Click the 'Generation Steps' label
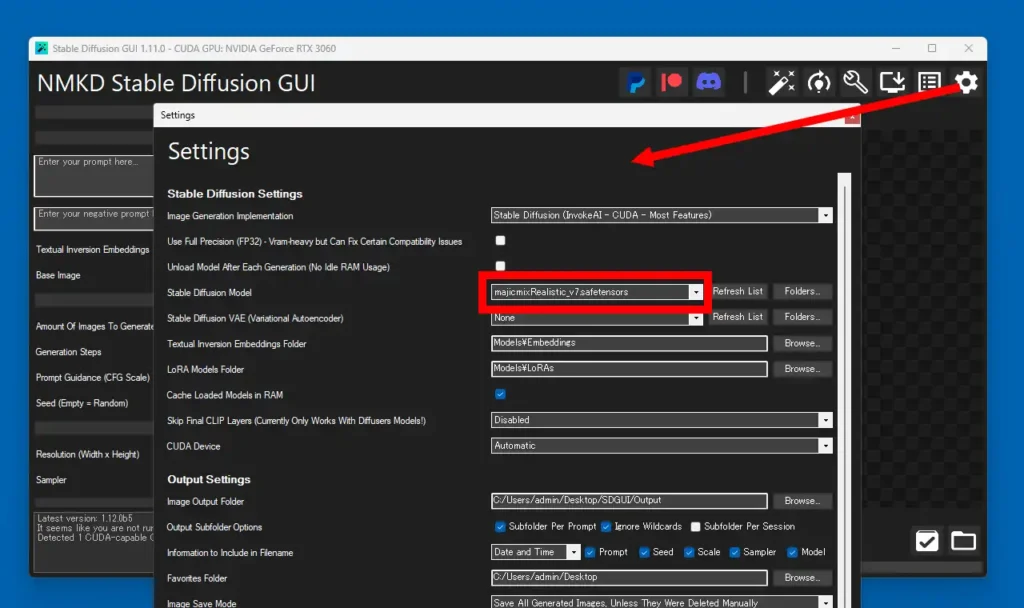The height and width of the screenshot is (608, 1024). coord(69,352)
